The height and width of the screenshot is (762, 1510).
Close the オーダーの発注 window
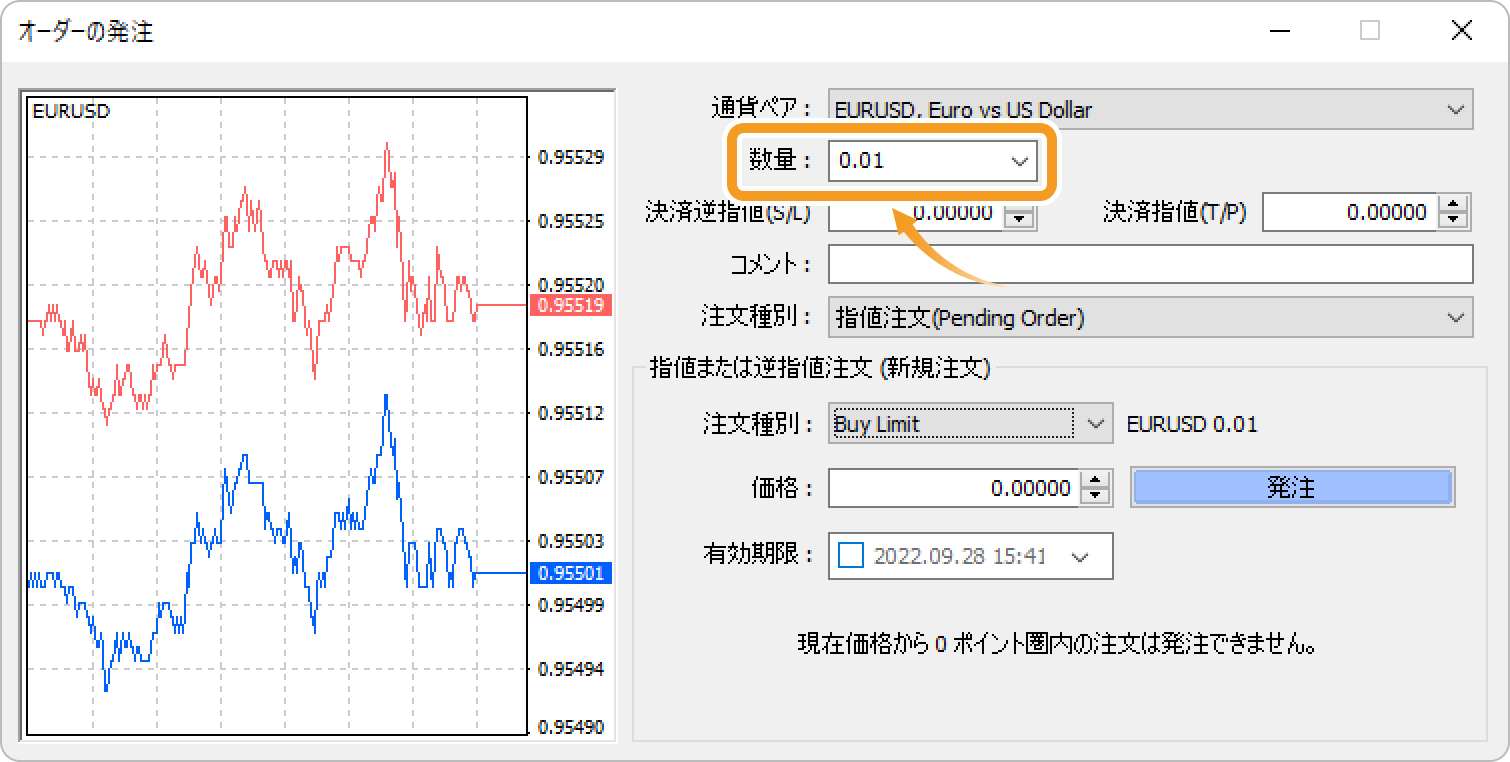(x=1461, y=31)
